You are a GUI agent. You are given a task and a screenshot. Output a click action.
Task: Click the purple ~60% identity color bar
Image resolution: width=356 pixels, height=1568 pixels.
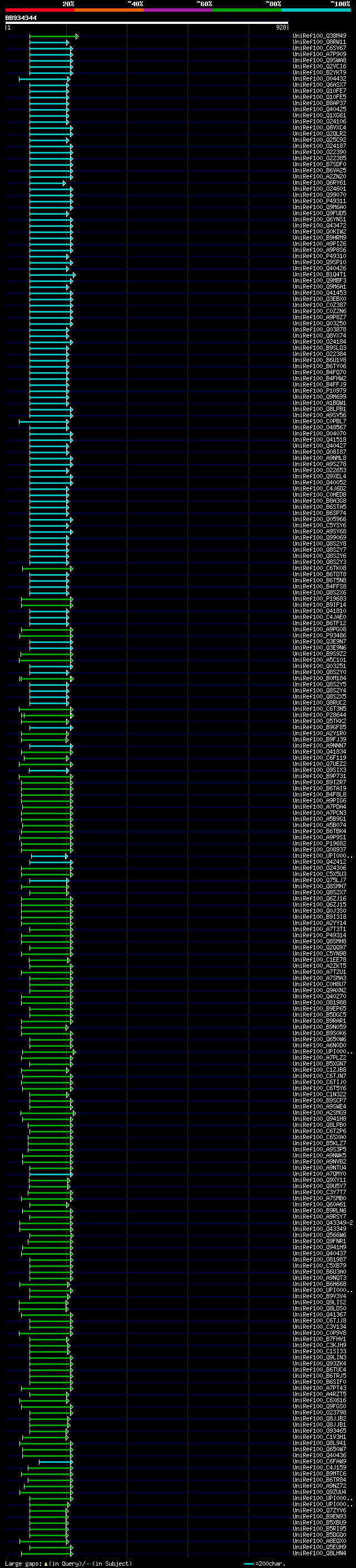pos(179,10)
